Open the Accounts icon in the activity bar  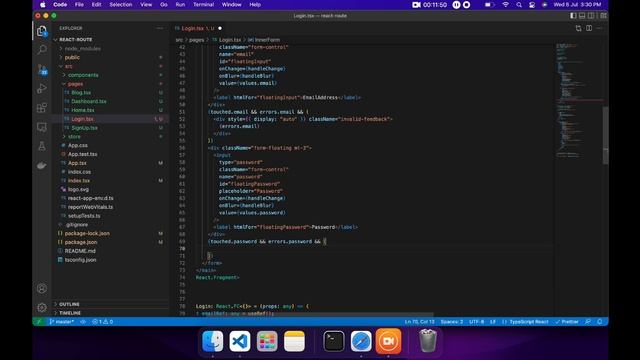coord(42,289)
